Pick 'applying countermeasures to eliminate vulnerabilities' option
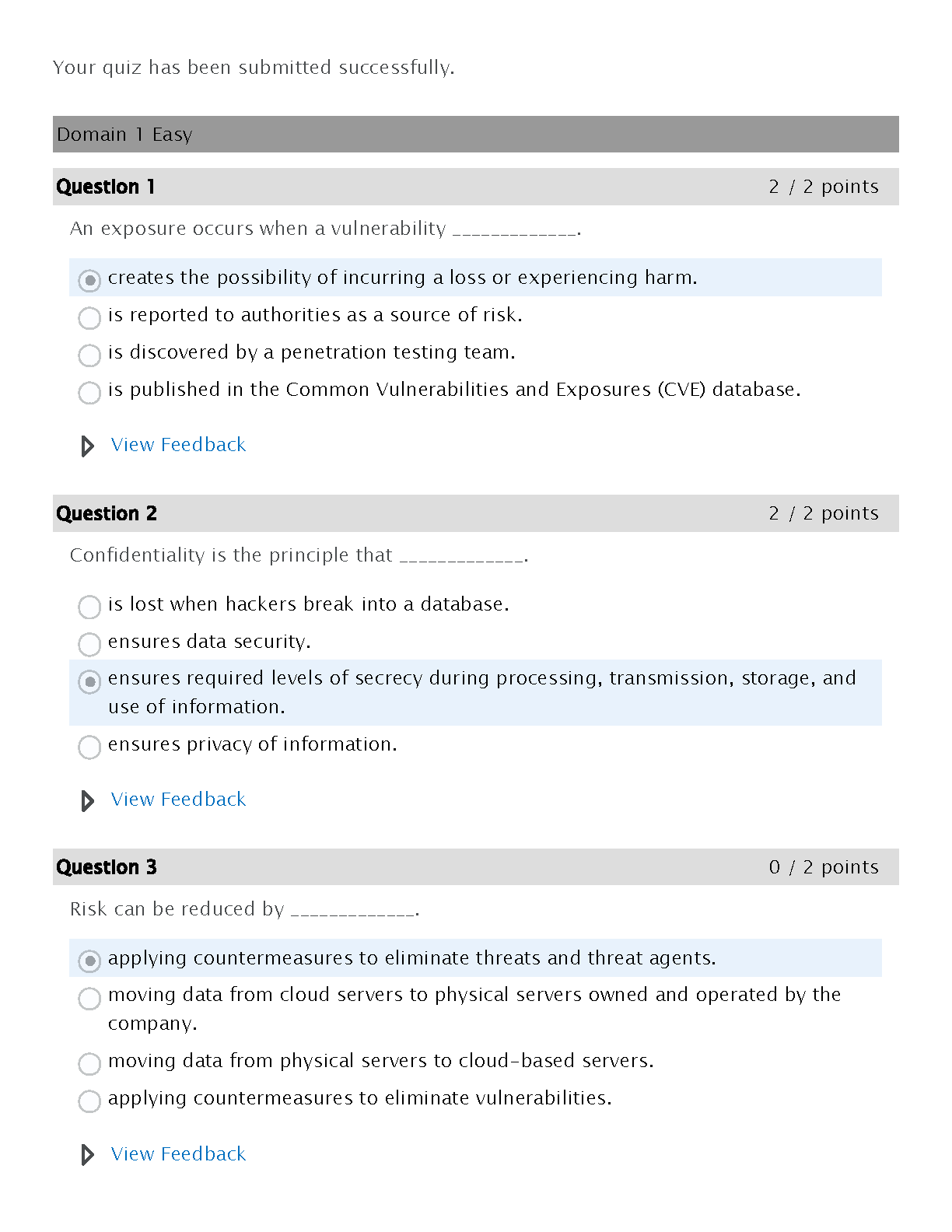Image resolution: width=952 pixels, height=1232 pixels. click(x=89, y=1101)
